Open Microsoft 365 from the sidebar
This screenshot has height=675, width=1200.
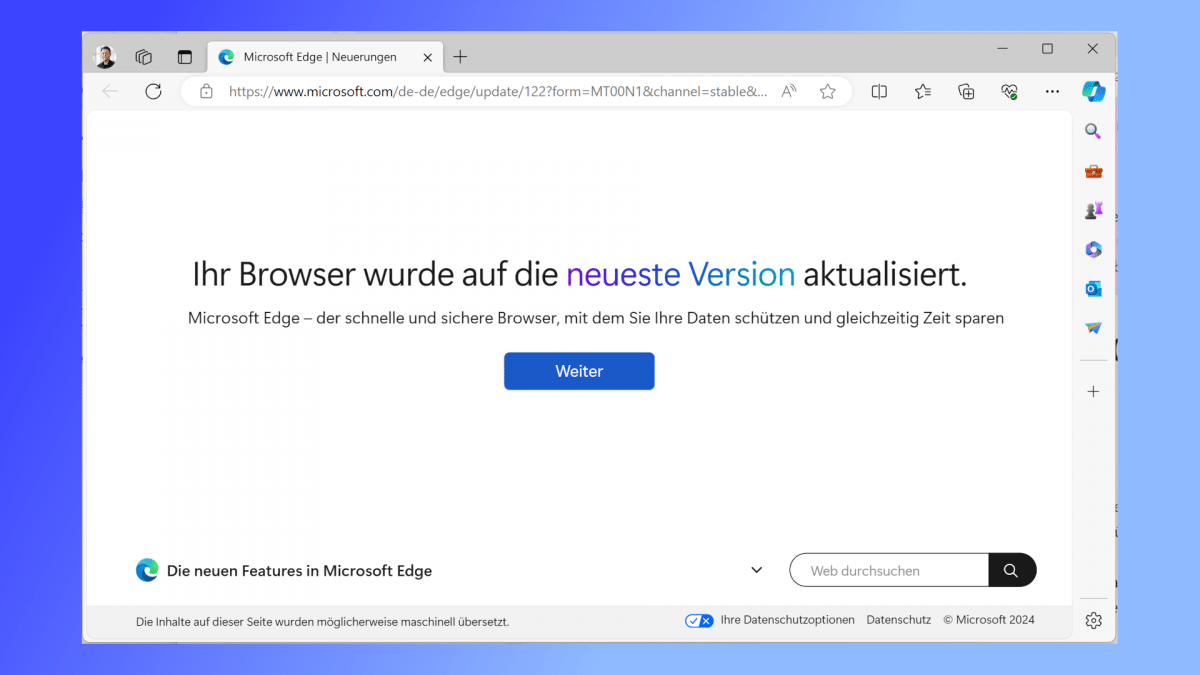click(x=1093, y=249)
